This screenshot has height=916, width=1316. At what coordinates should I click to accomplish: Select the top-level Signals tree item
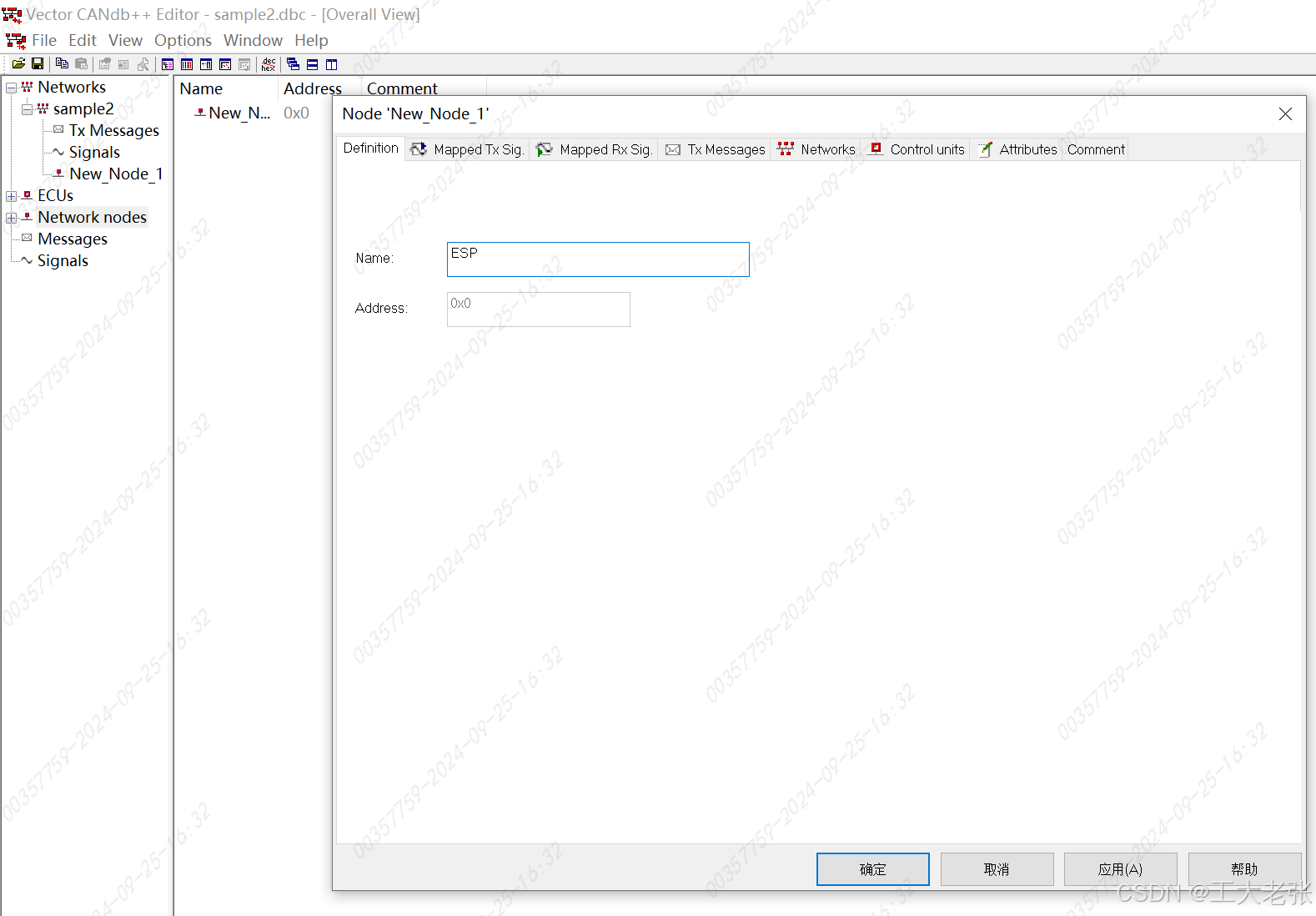tap(63, 260)
